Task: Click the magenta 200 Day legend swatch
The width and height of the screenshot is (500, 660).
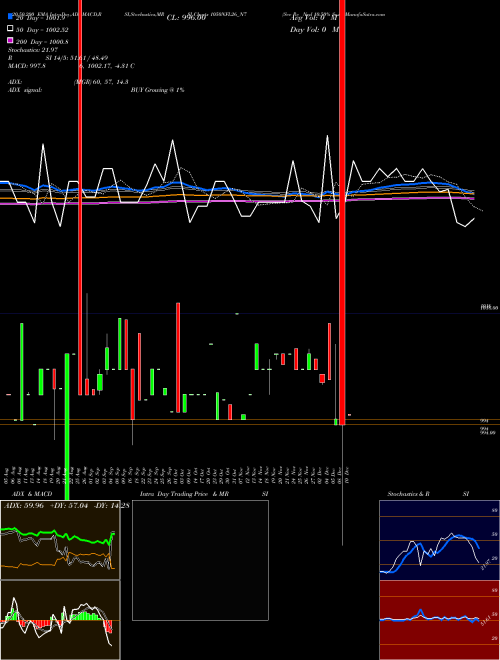Action: point(11,40)
